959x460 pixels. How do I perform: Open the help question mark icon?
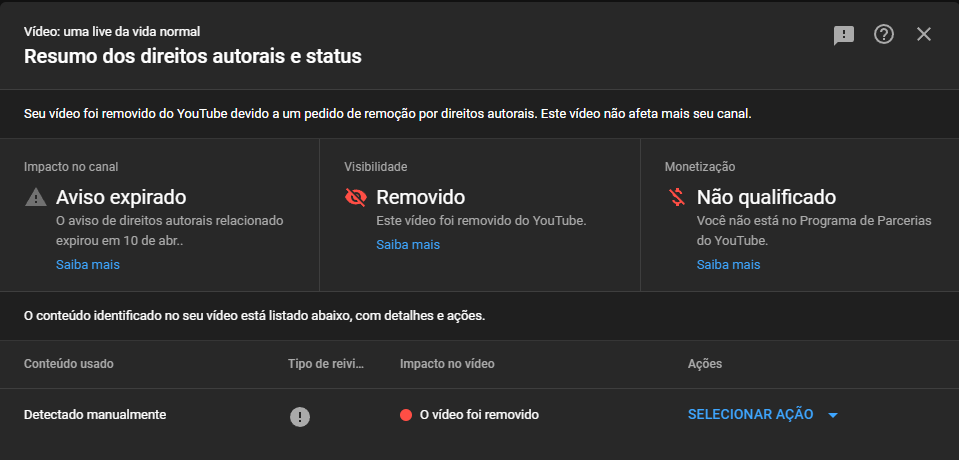coord(884,34)
